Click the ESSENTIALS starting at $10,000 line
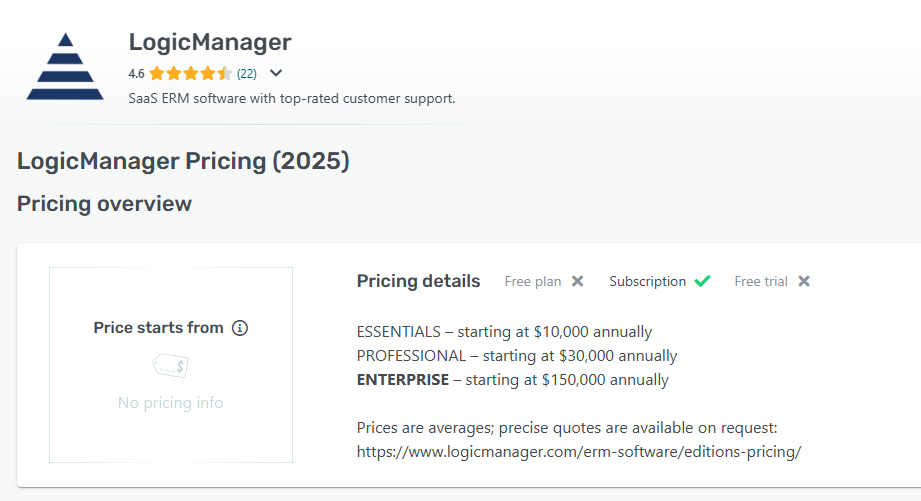The image size is (921, 501). tap(505, 332)
